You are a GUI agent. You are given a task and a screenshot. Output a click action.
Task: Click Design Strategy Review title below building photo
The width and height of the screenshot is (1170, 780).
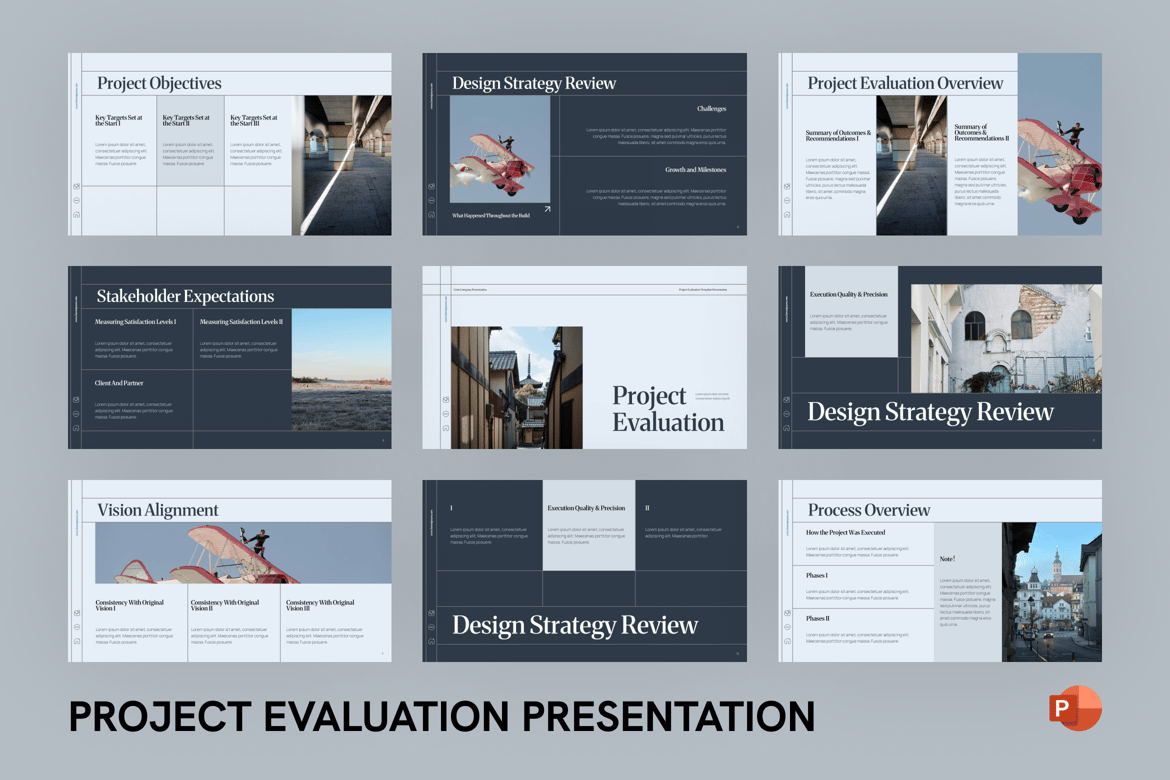coord(930,411)
